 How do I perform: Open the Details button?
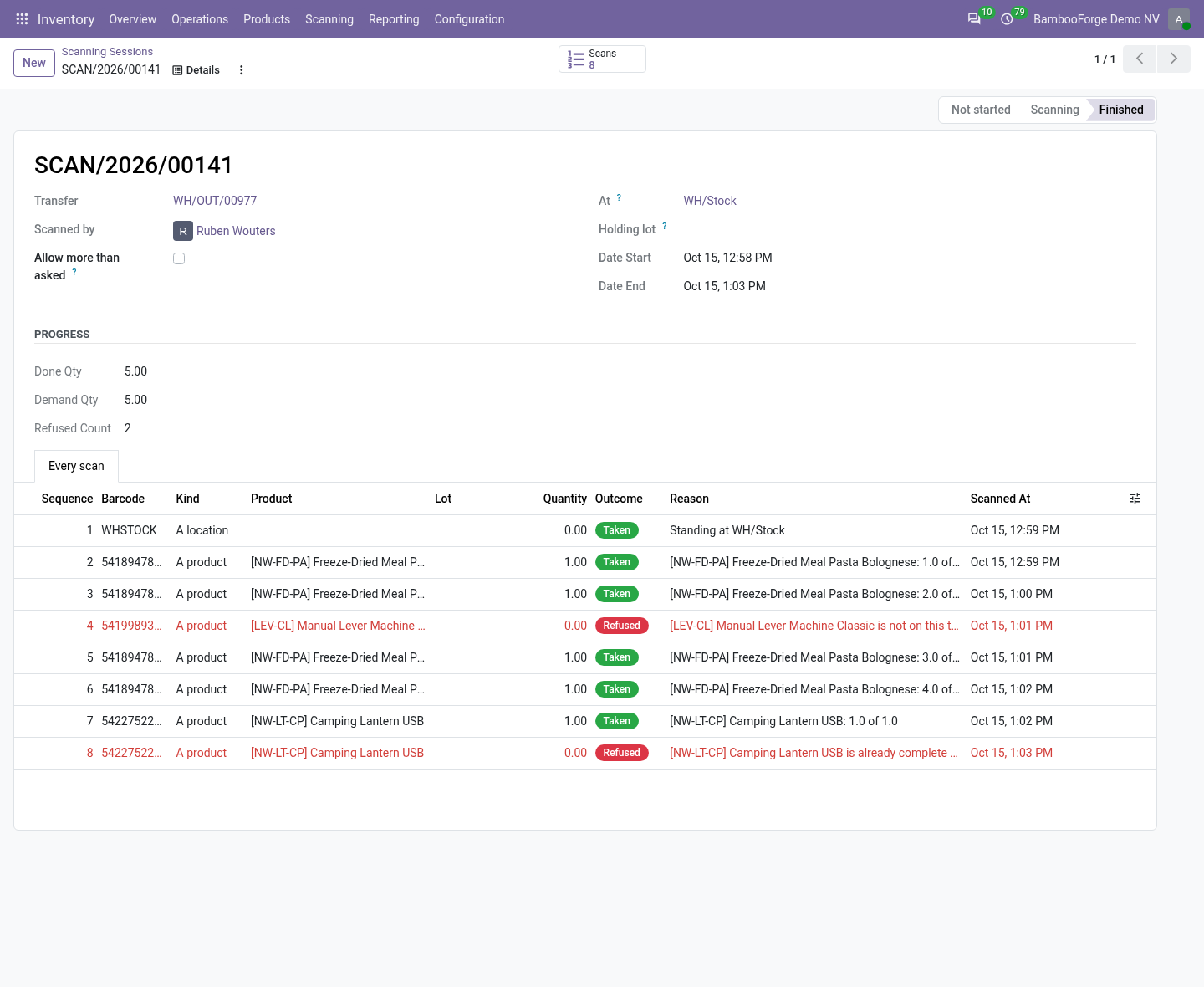(196, 70)
